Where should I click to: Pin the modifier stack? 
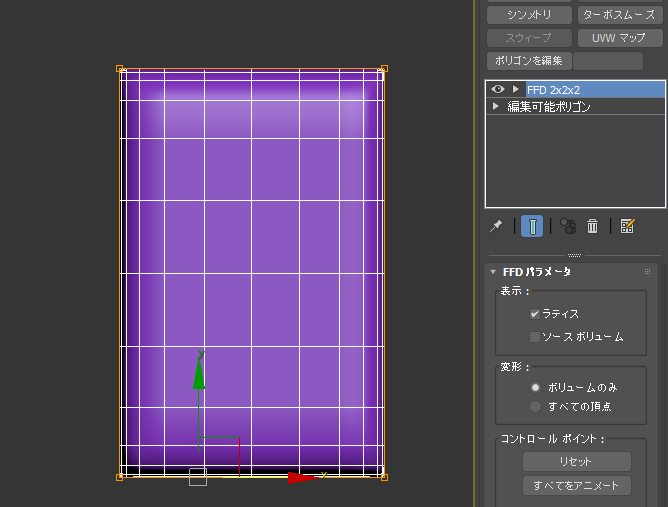click(x=496, y=226)
